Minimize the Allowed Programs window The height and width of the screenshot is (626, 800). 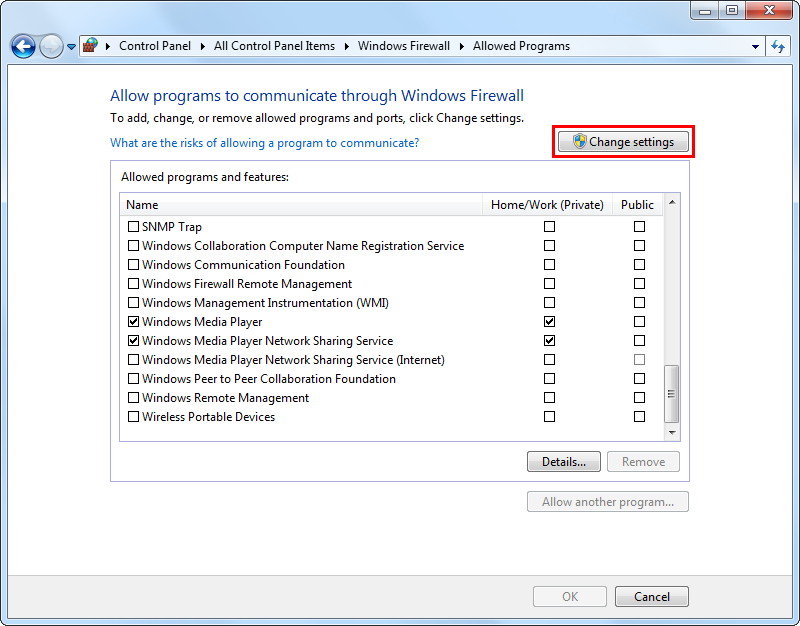tap(705, 10)
